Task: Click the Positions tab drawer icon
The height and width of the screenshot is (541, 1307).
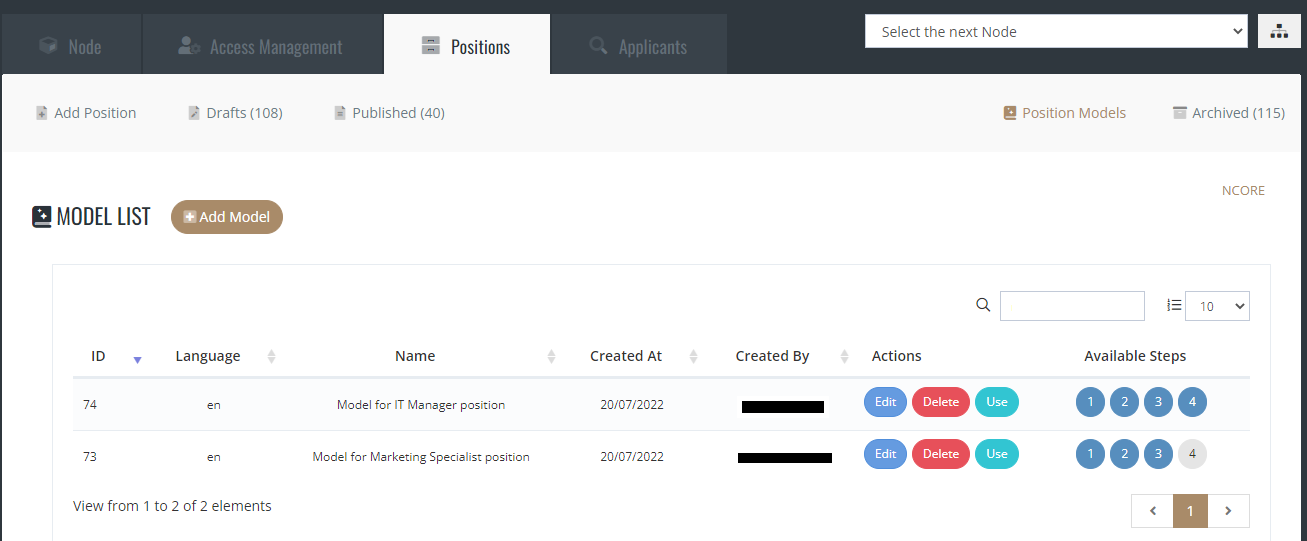Action: [431, 46]
